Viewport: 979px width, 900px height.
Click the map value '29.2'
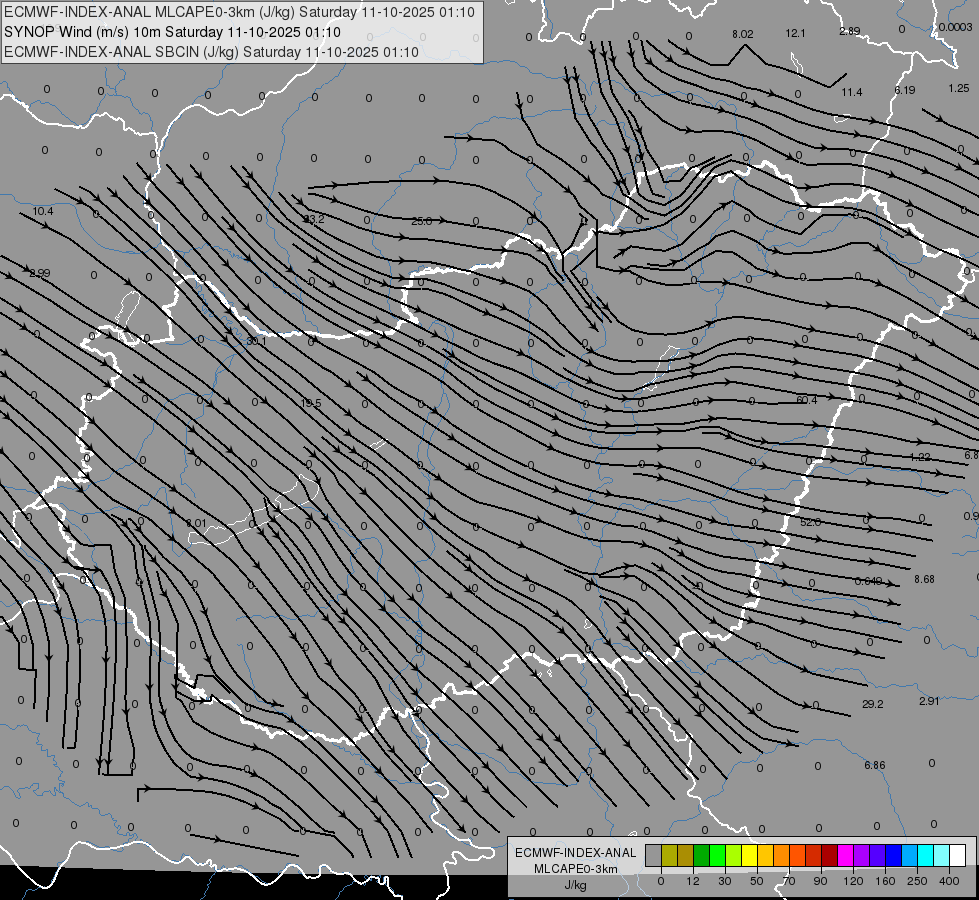tap(872, 704)
